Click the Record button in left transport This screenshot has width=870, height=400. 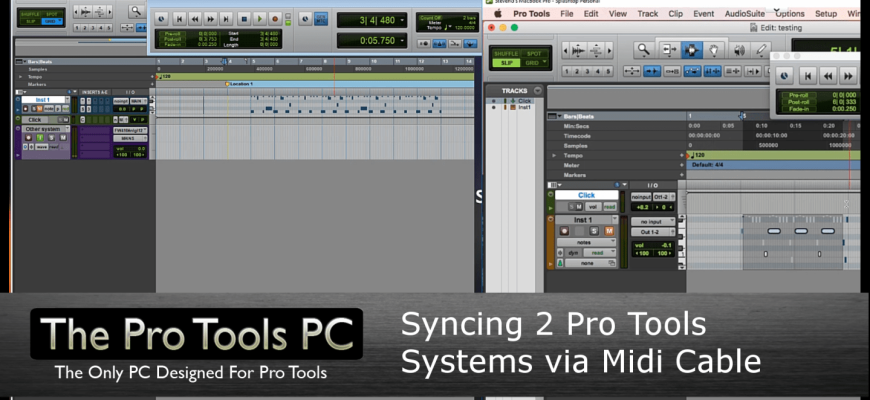274,18
